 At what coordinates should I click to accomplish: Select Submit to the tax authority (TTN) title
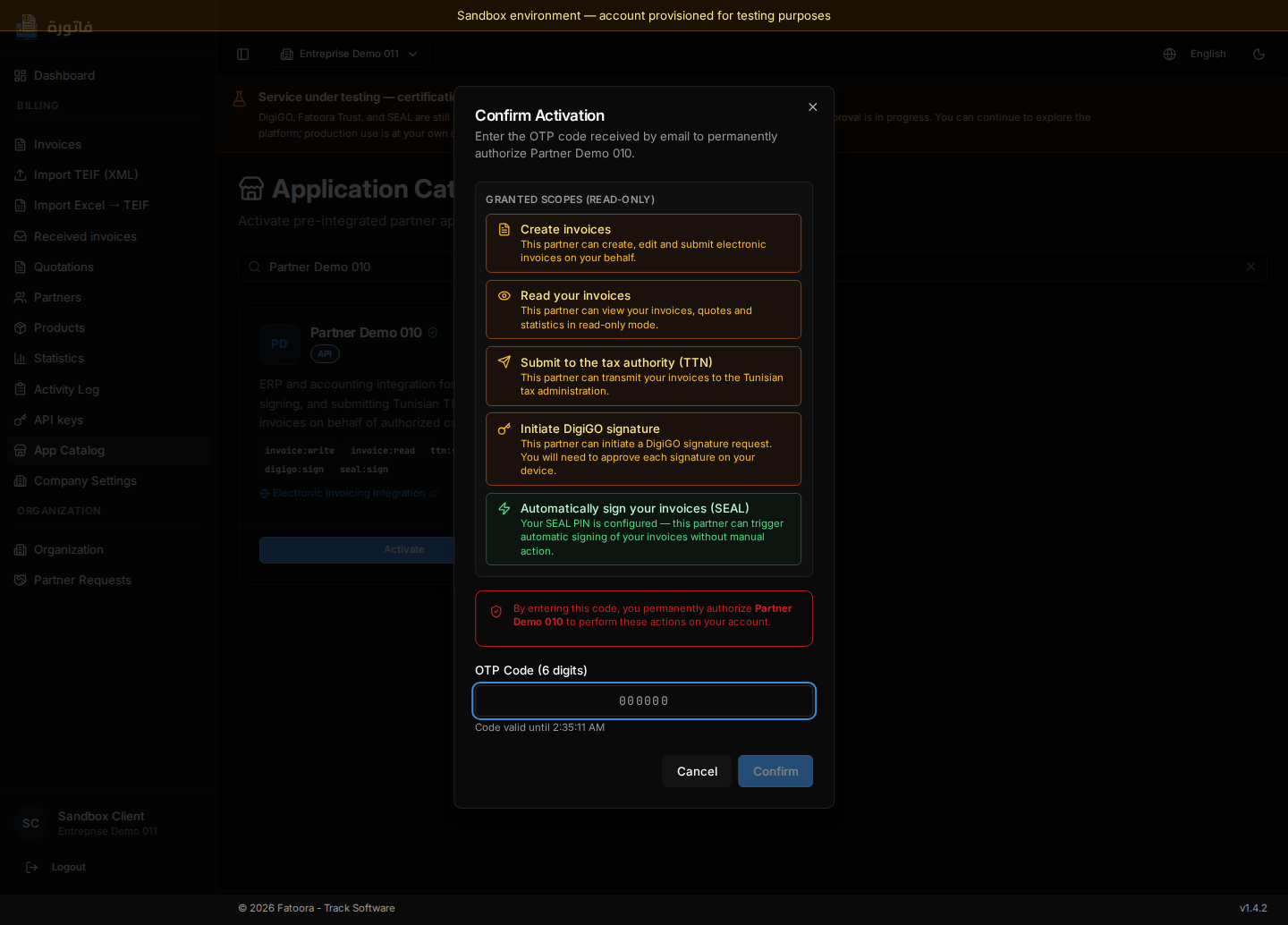pyautogui.click(x=616, y=362)
